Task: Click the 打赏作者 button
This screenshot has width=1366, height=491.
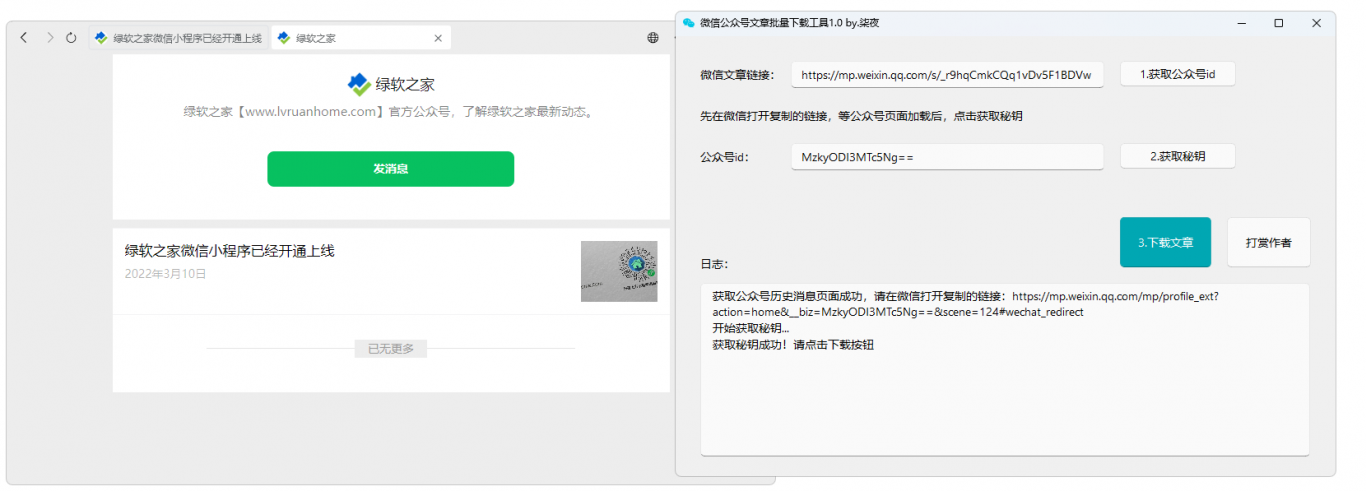Action: 1268,242
